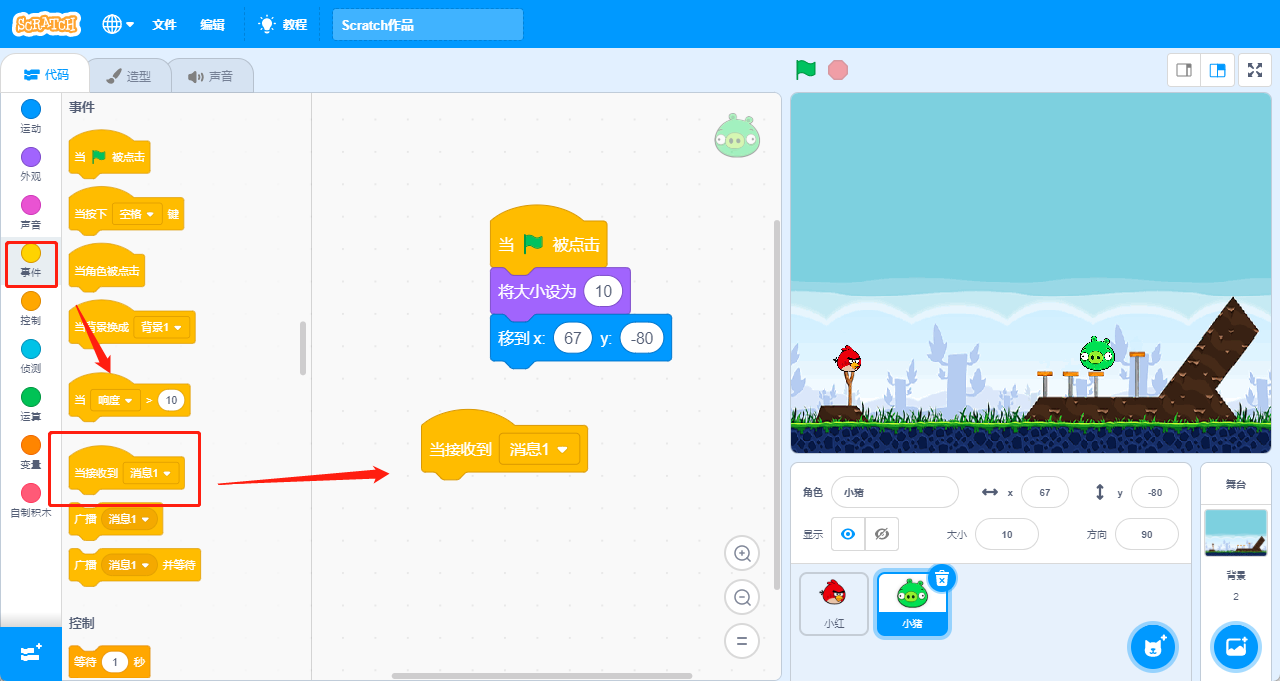The height and width of the screenshot is (681, 1280).
Task: Click the green pig on stage
Action: tap(1096, 353)
